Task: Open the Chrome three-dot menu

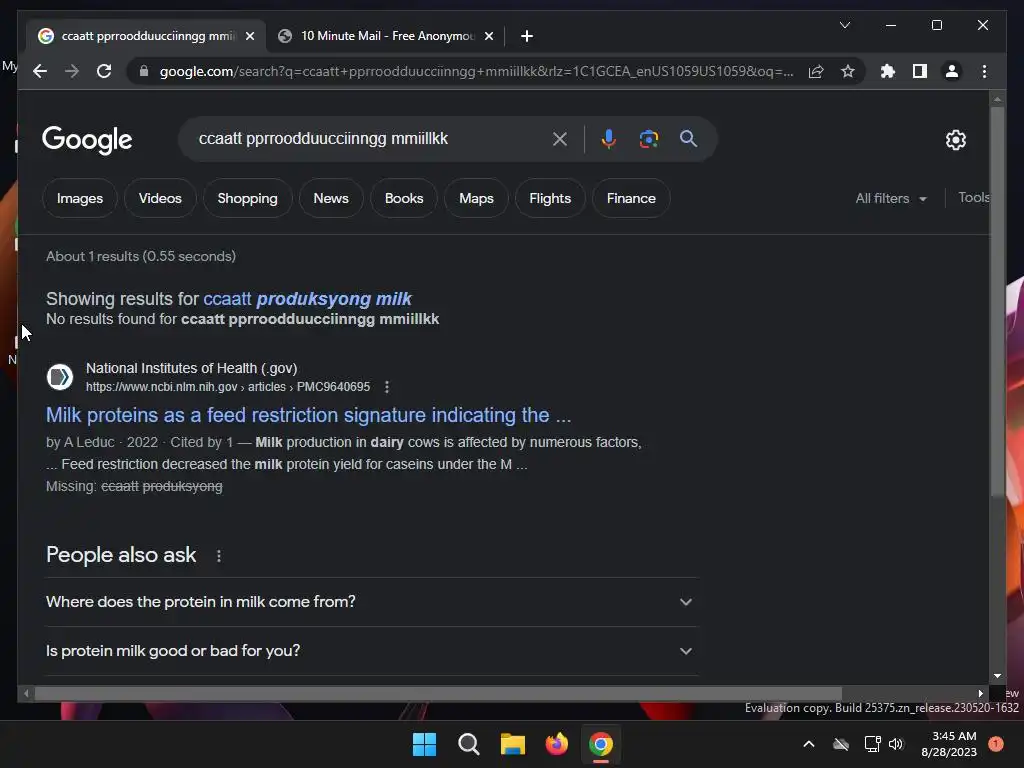Action: coord(984,71)
